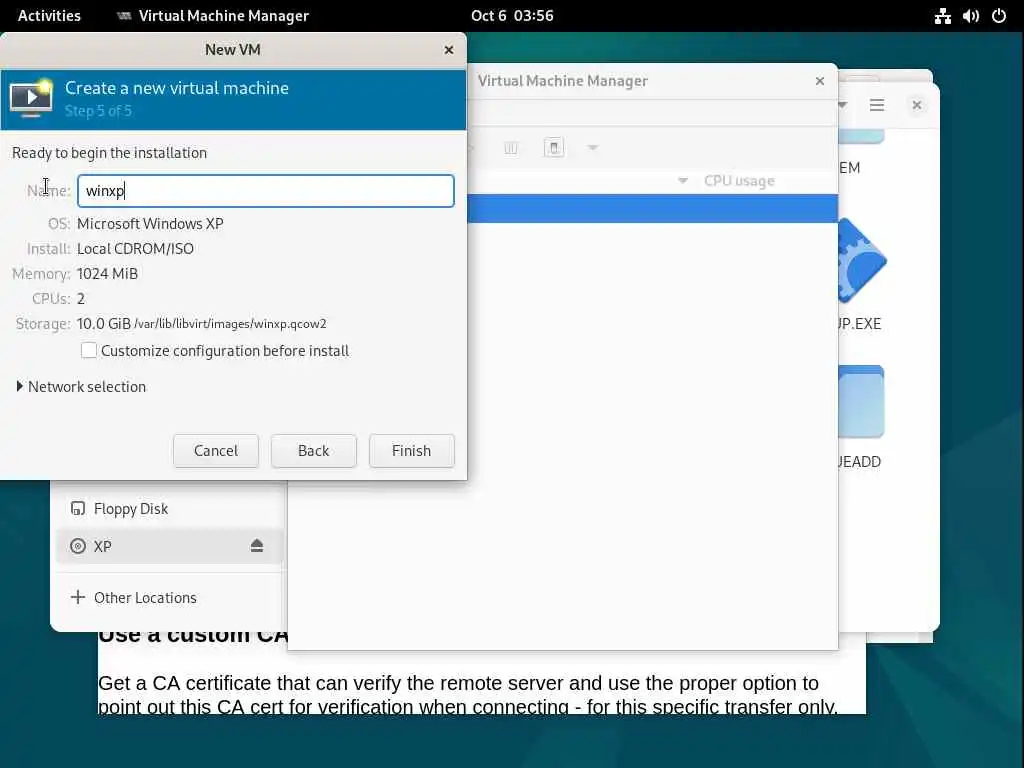The image size is (1024, 768).
Task: Open the view options dropdown in Files
Action: click(842, 105)
